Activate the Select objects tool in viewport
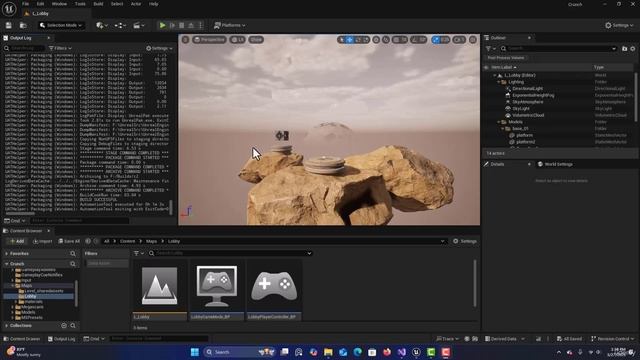Viewport: 640px width, 360px height. coord(342,40)
